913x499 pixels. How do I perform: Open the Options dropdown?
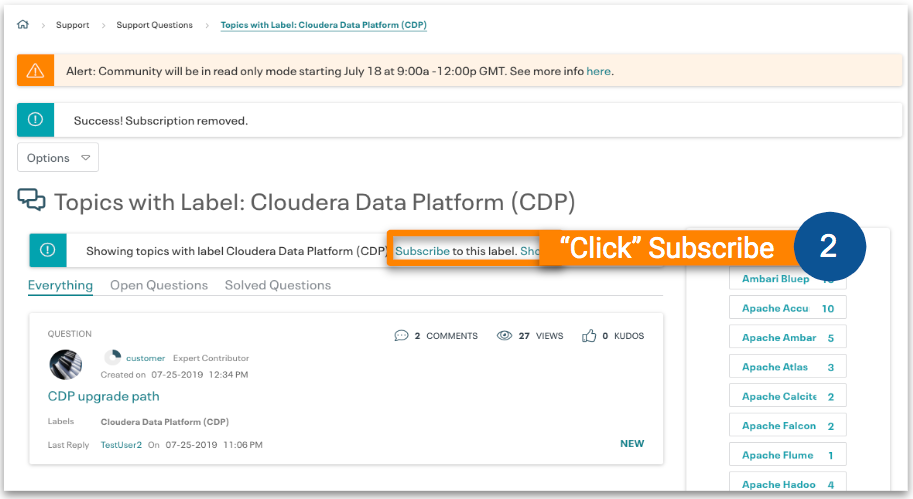point(58,158)
